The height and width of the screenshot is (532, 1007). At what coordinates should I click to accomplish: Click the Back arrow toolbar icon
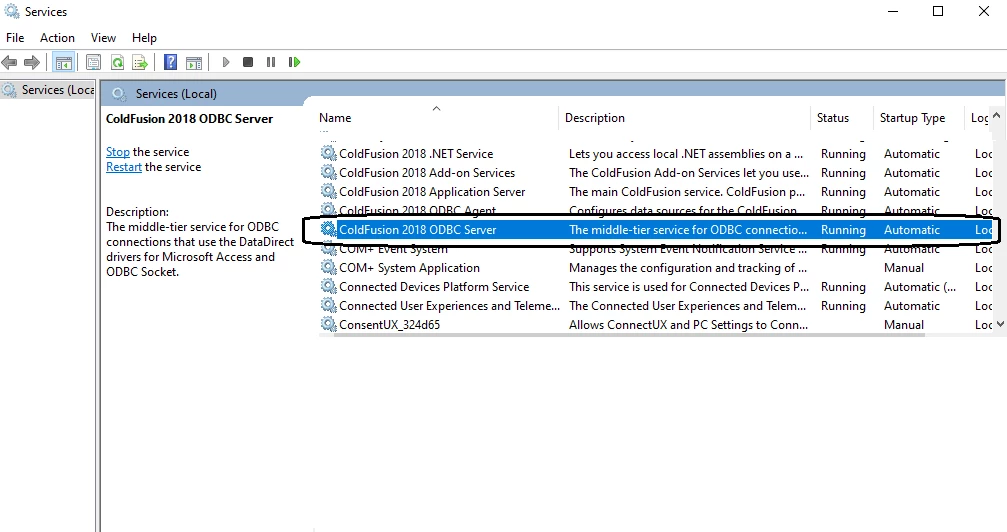click(9, 62)
